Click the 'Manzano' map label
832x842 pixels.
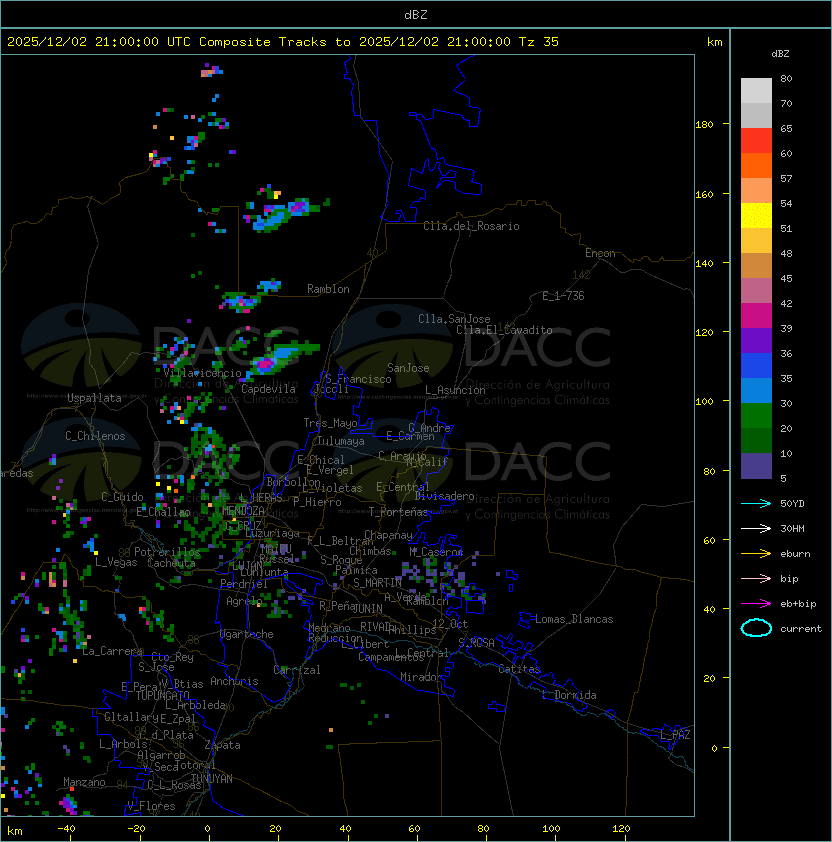pos(84,782)
